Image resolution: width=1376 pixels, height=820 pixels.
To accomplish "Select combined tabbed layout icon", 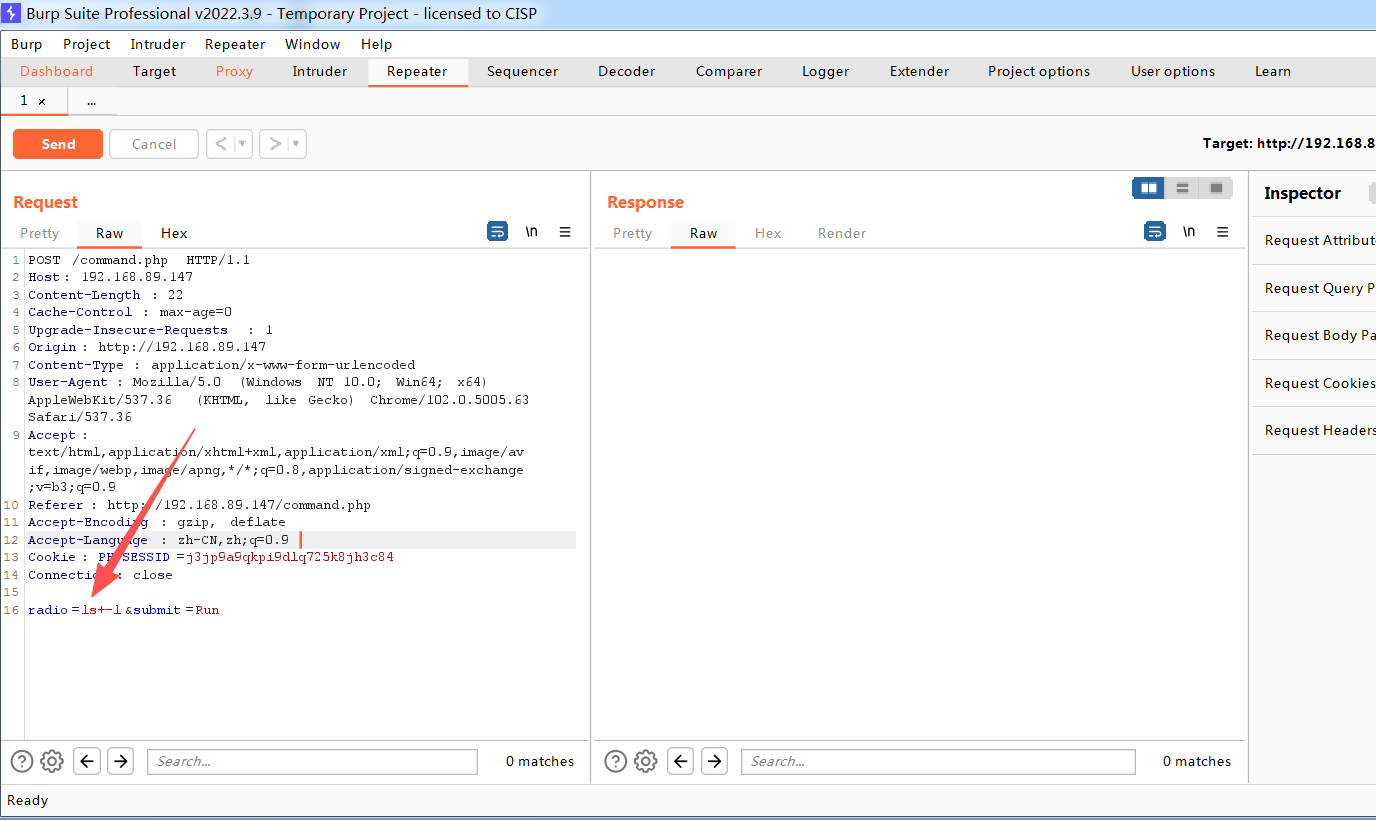I will pos(1216,188).
